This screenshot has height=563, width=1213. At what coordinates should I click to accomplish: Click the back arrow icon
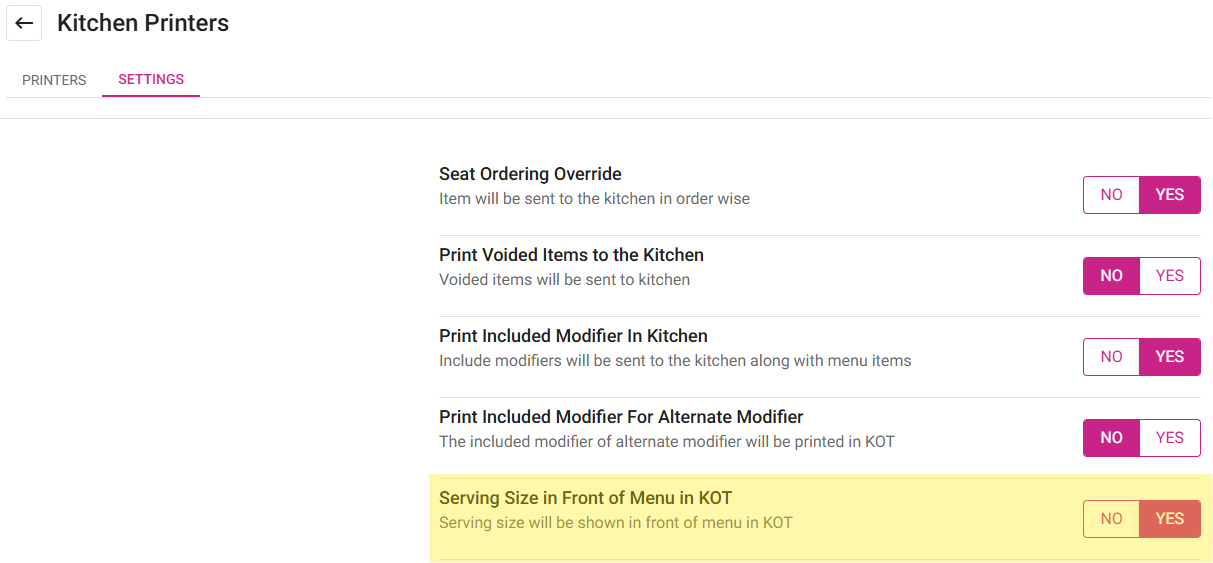click(x=24, y=23)
